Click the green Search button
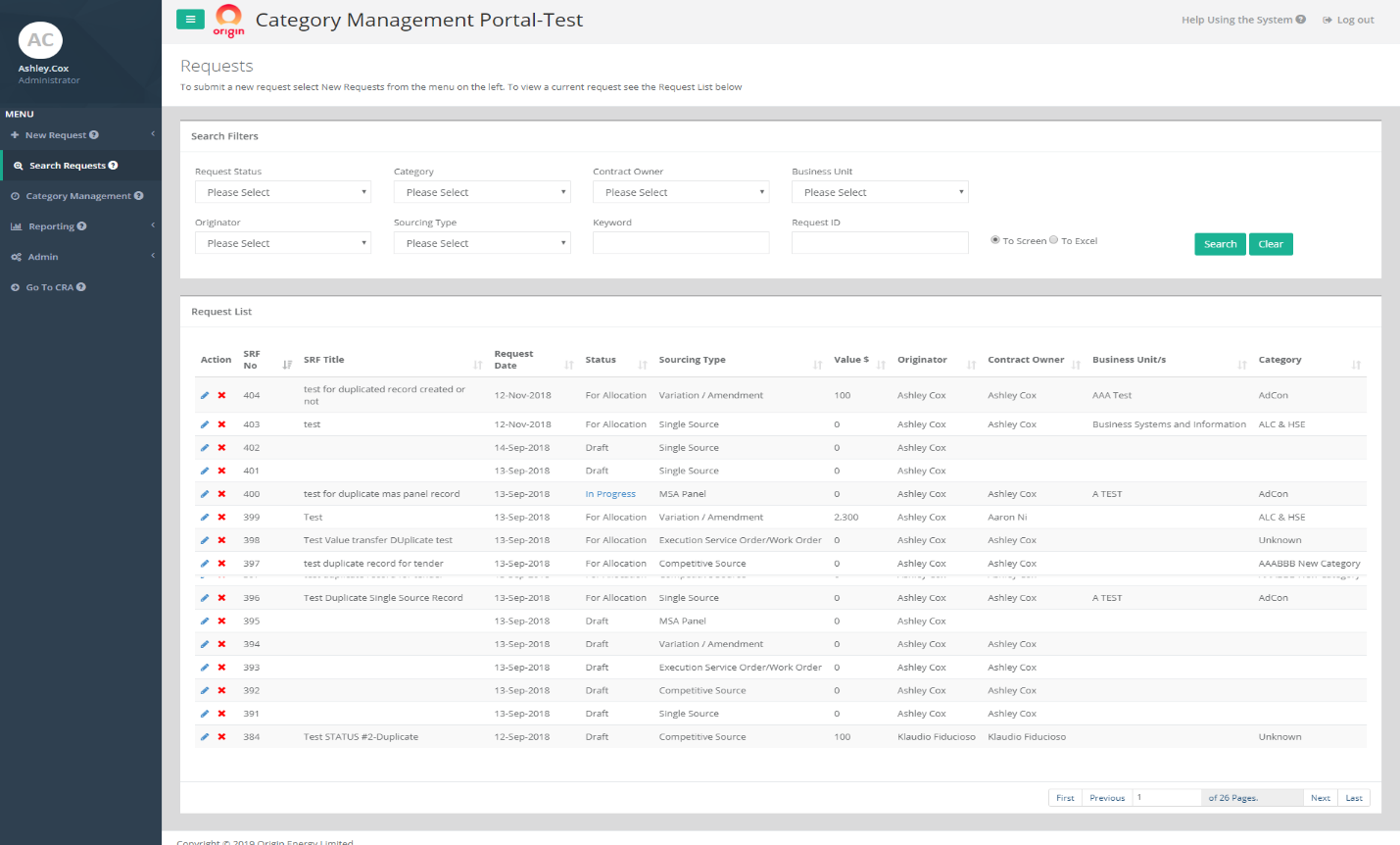The height and width of the screenshot is (845, 1400). click(1220, 244)
